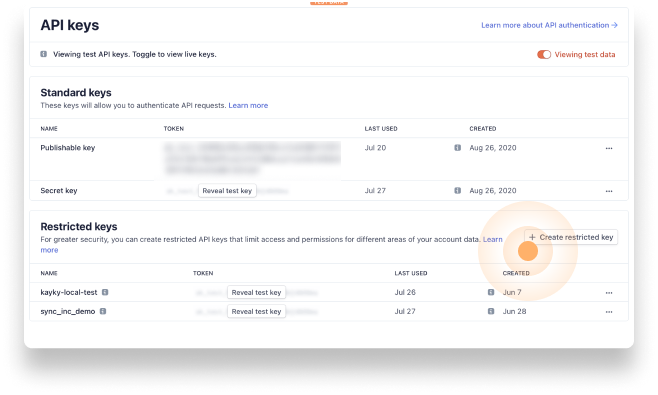Open more options menu for sync_inc_demo
The width and height of the screenshot is (658, 395).
609,312
